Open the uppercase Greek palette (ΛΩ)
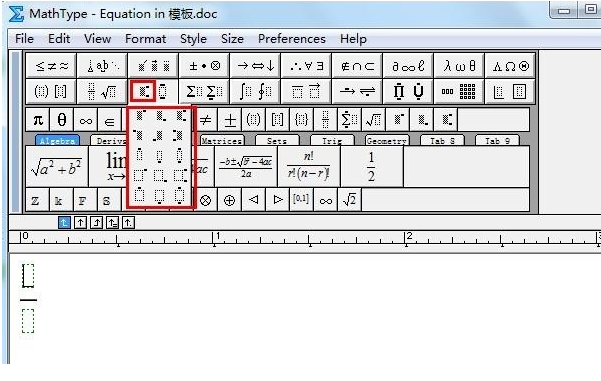The image size is (601, 381). click(x=510, y=66)
